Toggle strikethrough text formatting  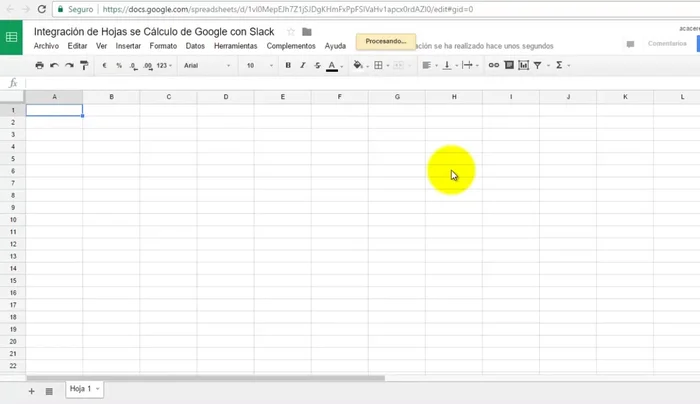point(316,65)
